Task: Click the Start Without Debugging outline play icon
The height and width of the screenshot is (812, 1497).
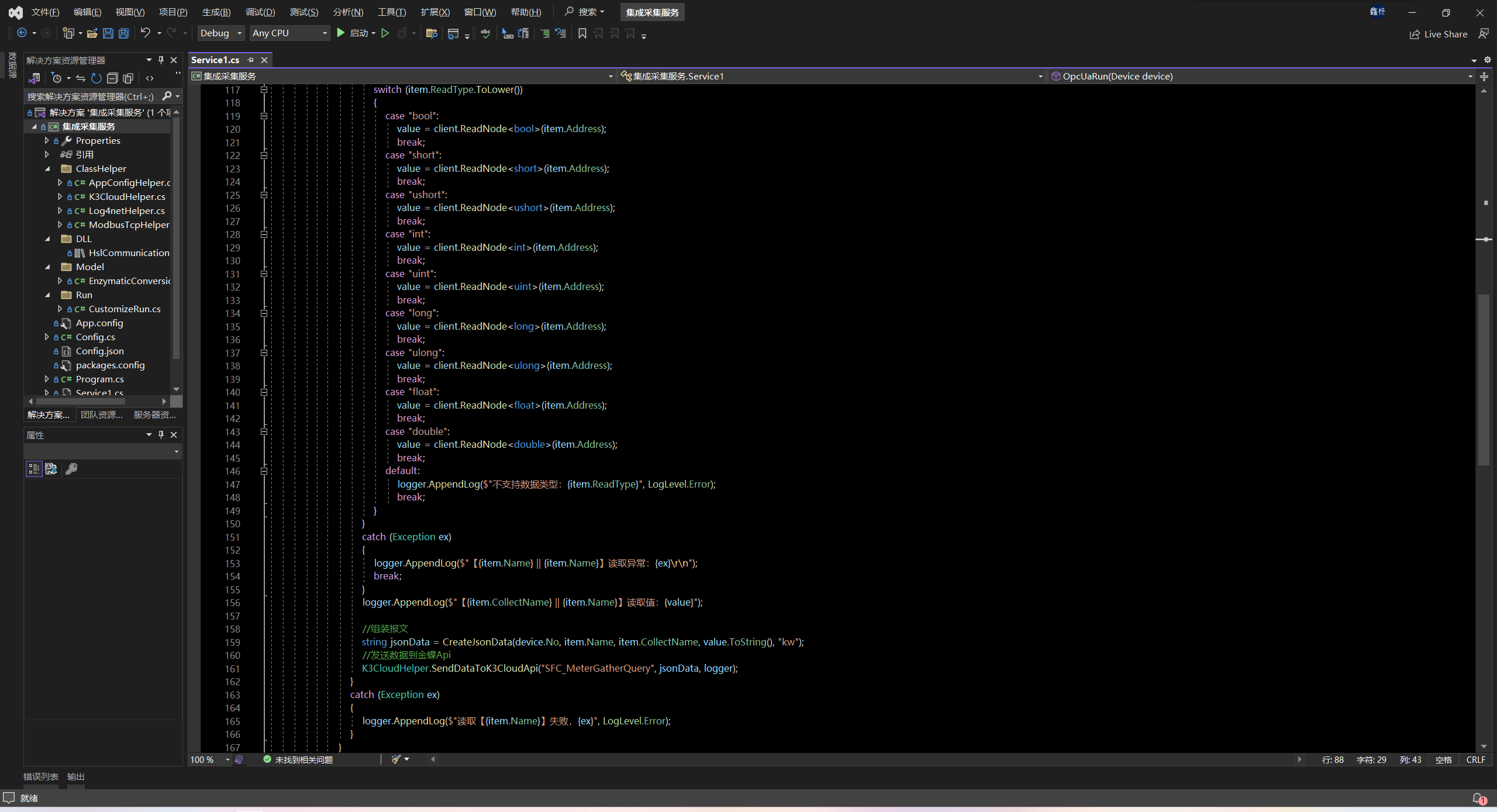Action: click(x=385, y=33)
